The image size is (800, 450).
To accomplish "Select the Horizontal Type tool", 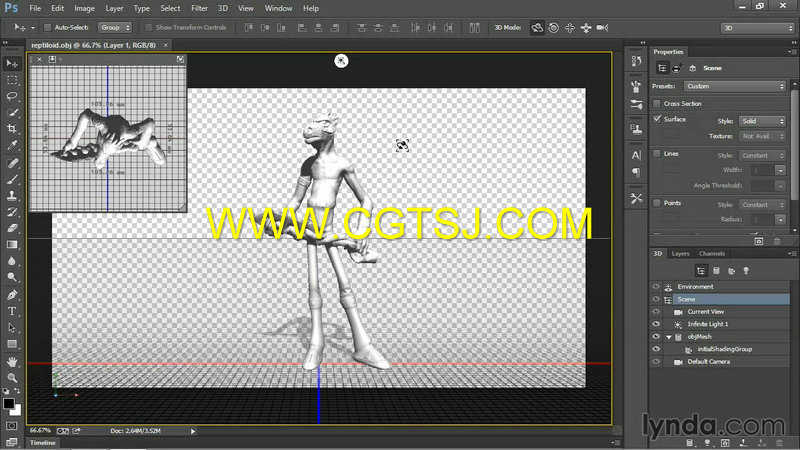I will pyautogui.click(x=12, y=311).
